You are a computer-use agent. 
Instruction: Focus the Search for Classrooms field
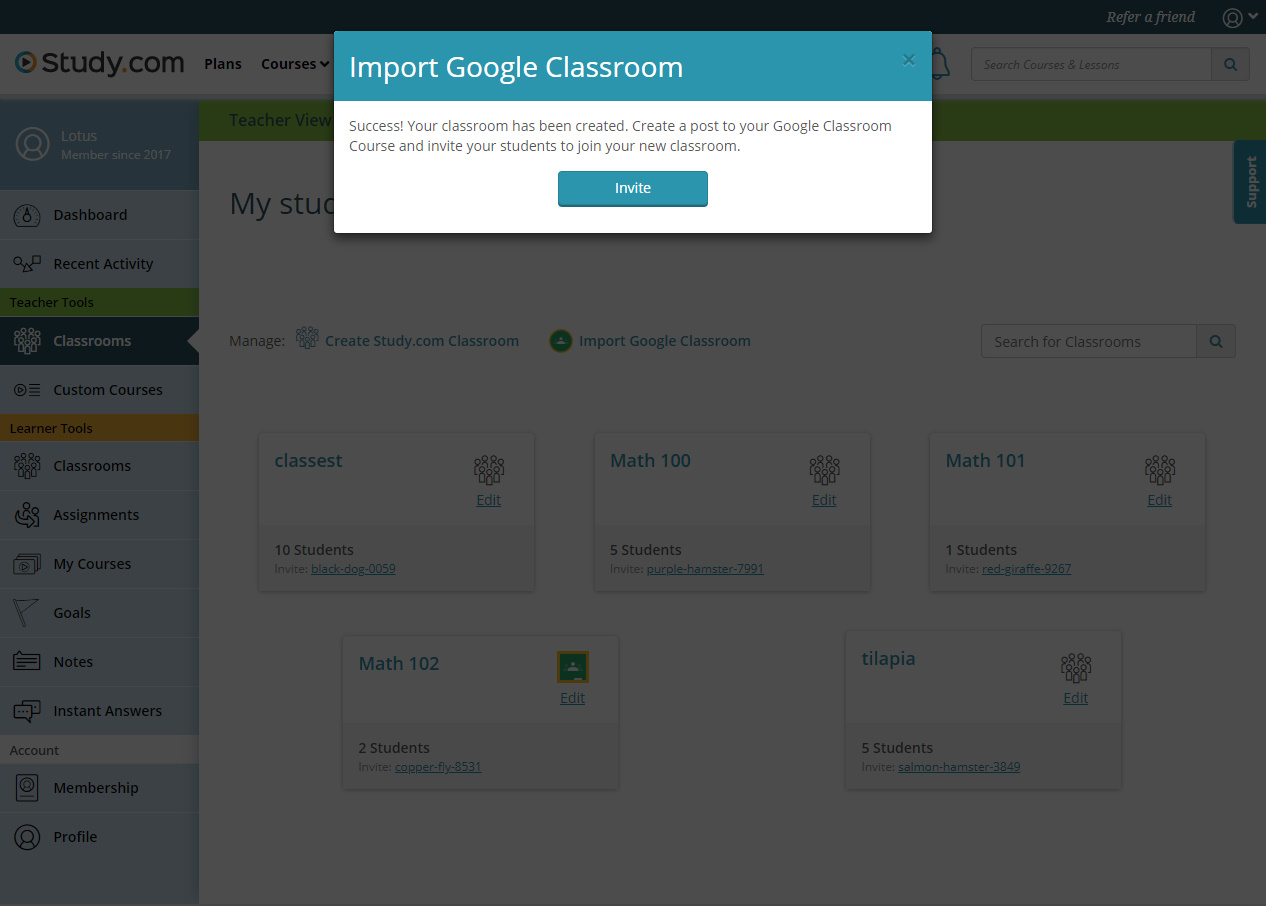1089,341
